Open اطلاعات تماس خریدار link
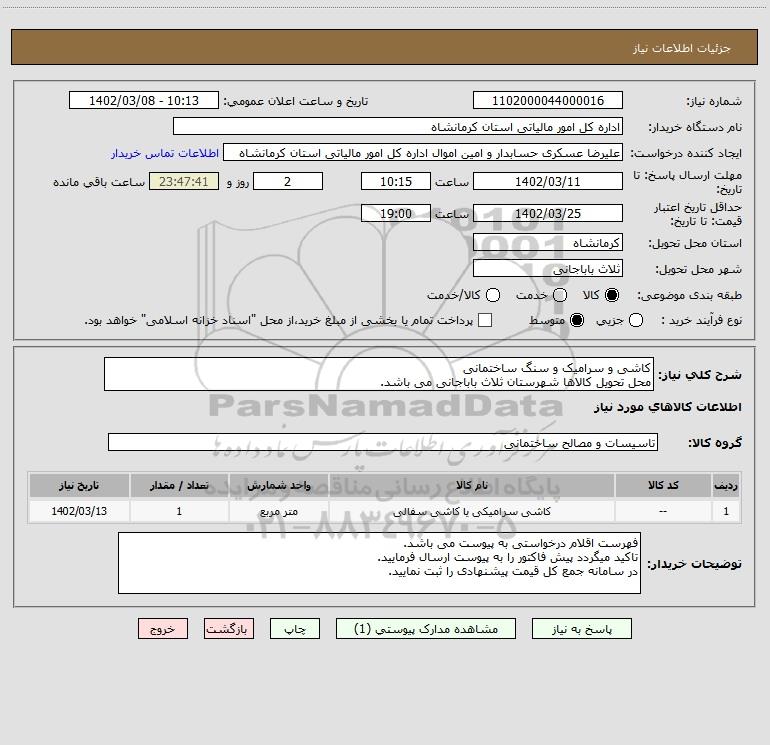Image resolution: width=770 pixels, height=745 pixels. pyautogui.click(x=165, y=153)
